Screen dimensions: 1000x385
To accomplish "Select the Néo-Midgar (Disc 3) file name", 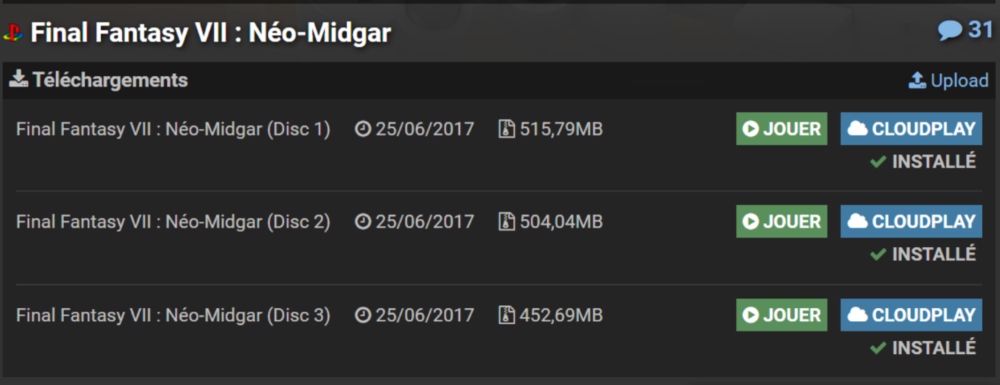I will tap(173, 316).
